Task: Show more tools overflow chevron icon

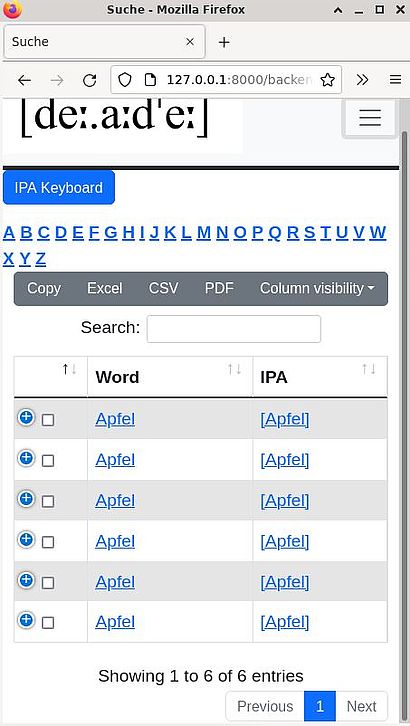Action: (x=362, y=80)
